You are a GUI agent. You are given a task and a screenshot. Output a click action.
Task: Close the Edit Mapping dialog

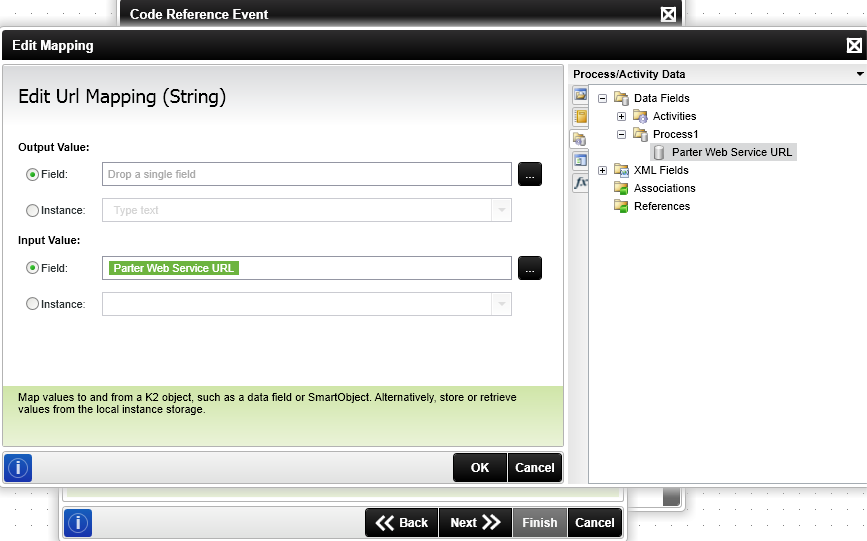[x=854, y=45]
